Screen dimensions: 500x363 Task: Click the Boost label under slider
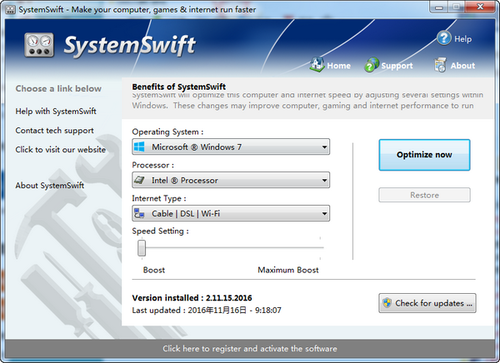pyautogui.click(x=154, y=270)
